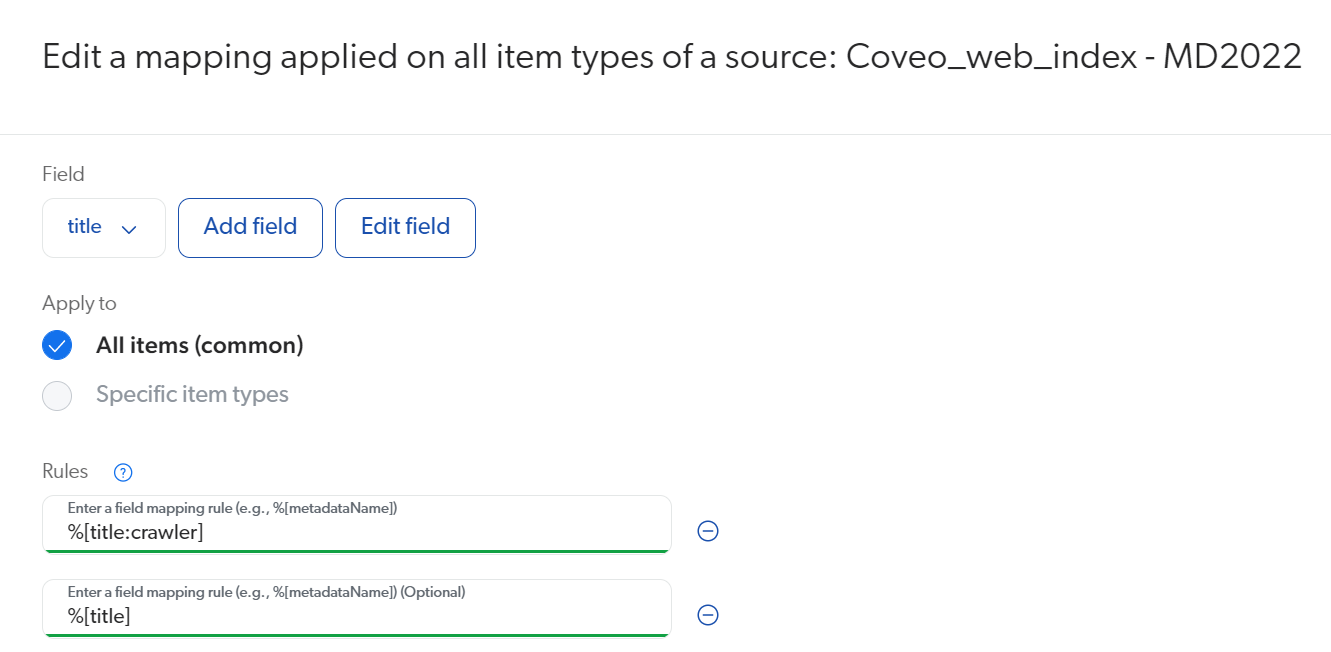1331x652 pixels.
Task: Click the 'Rules' label text
Action: (x=65, y=471)
